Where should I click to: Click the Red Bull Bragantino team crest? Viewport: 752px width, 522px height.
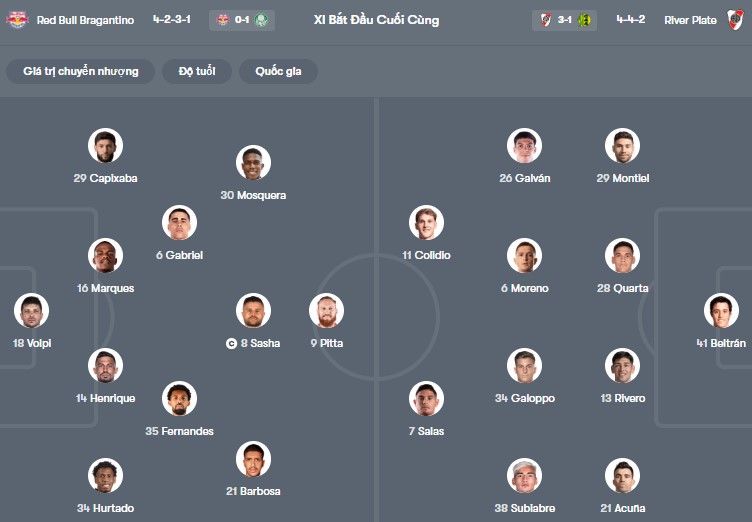coord(17,20)
